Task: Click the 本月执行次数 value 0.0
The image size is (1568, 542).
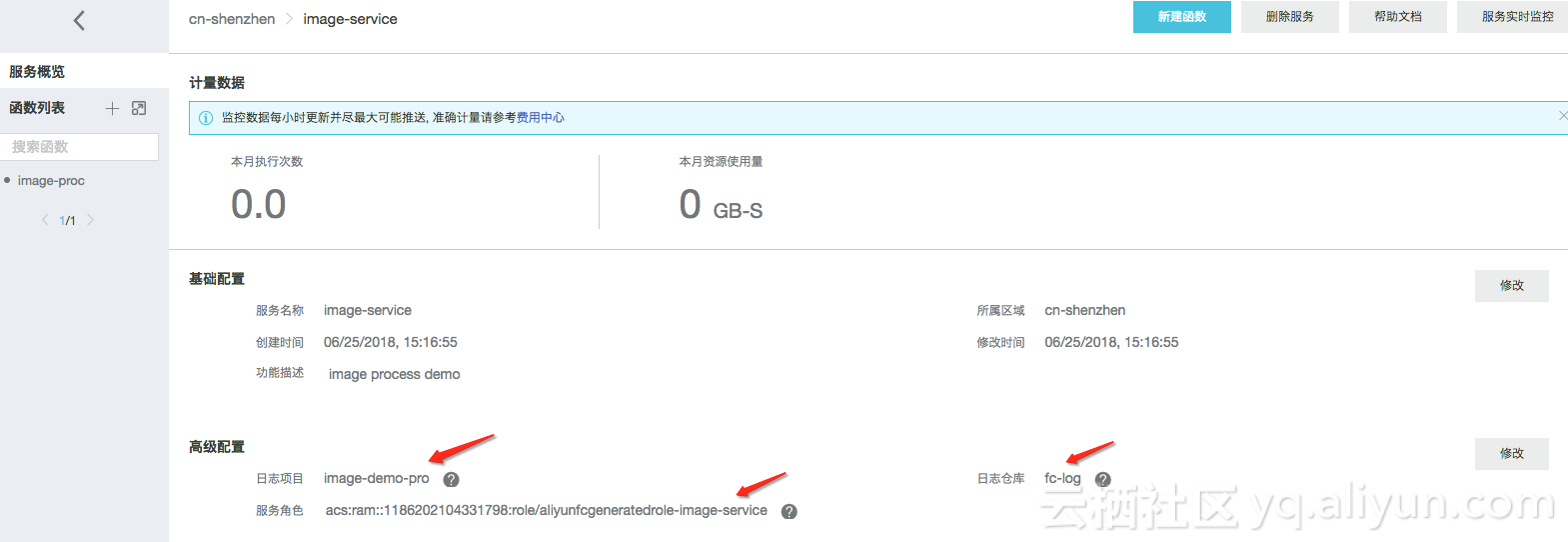Action: click(259, 205)
